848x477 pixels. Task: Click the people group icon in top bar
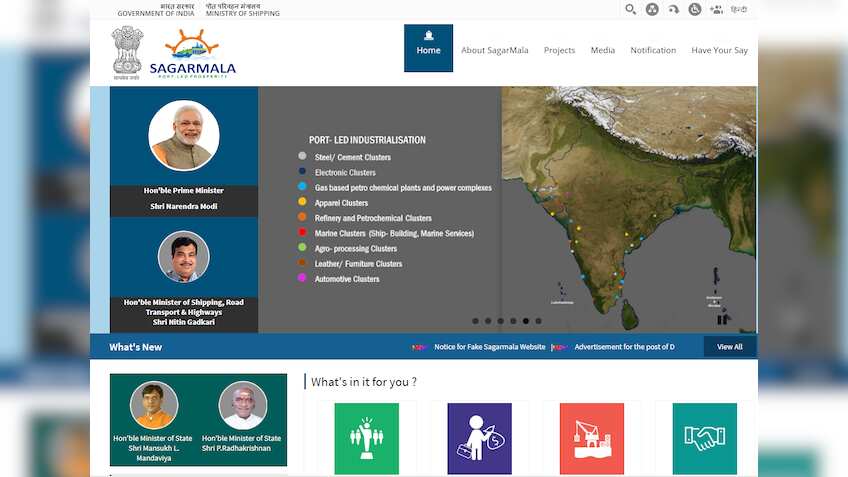pyautogui.click(x=717, y=9)
